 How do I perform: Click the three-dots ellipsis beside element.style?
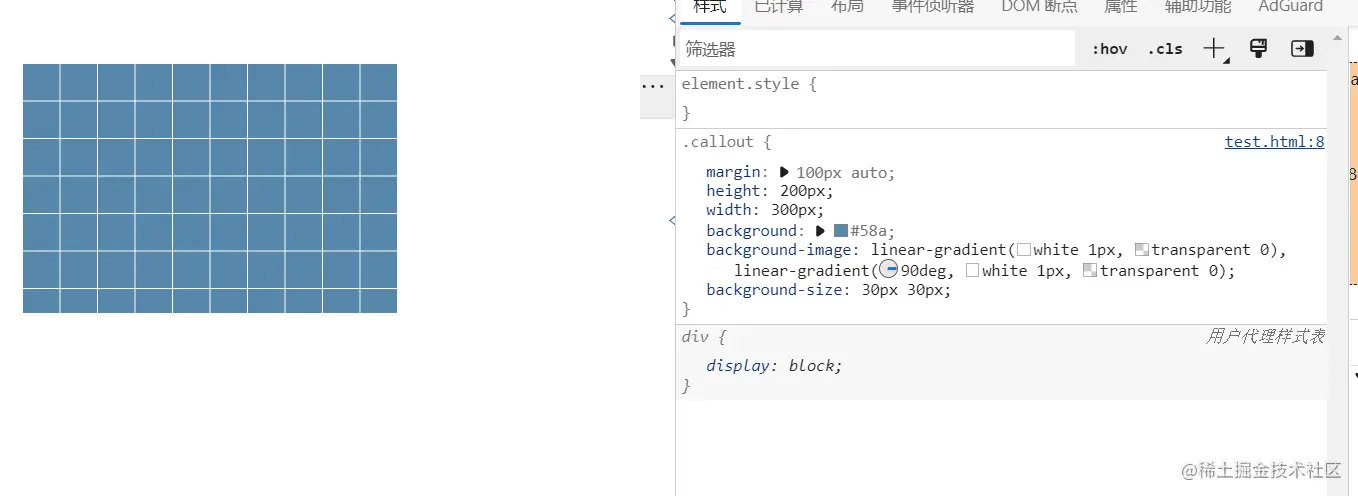click(652, 87)
